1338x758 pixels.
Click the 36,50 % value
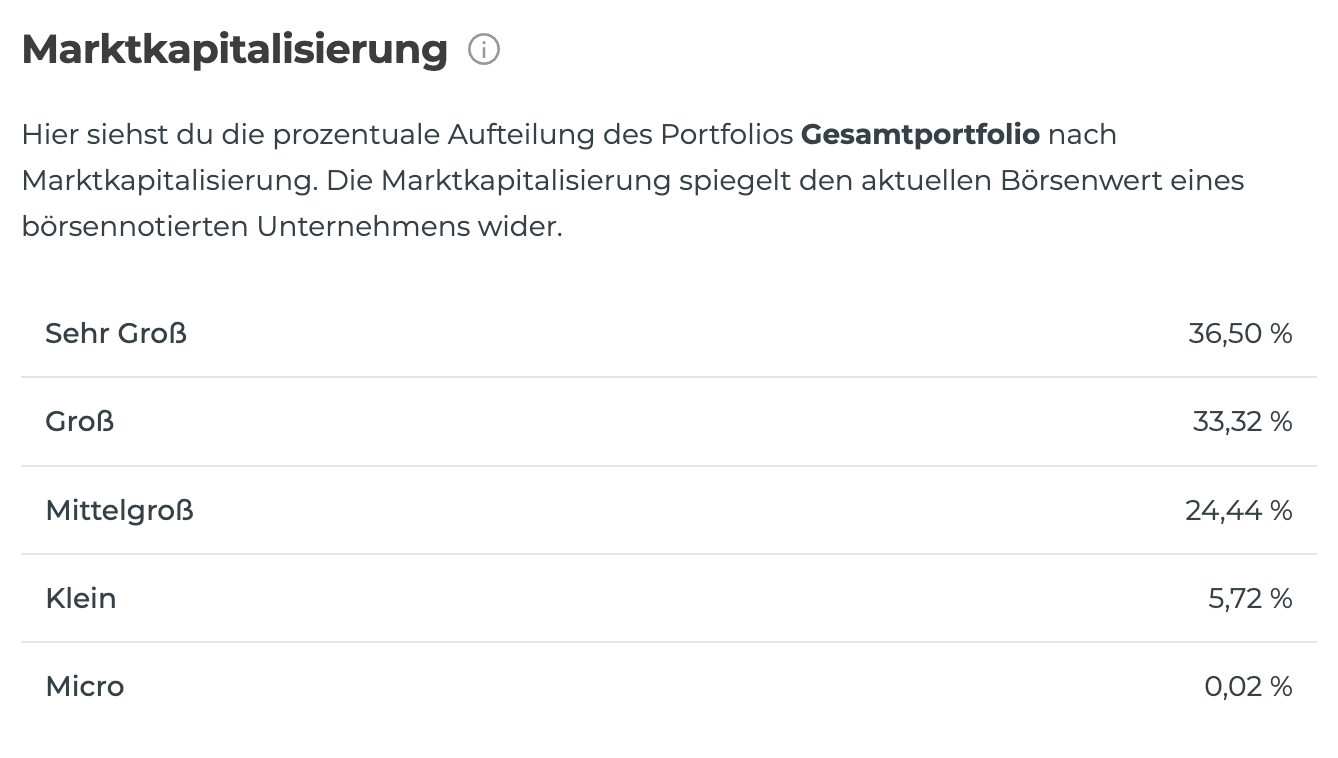click(x=1240, y=333)
